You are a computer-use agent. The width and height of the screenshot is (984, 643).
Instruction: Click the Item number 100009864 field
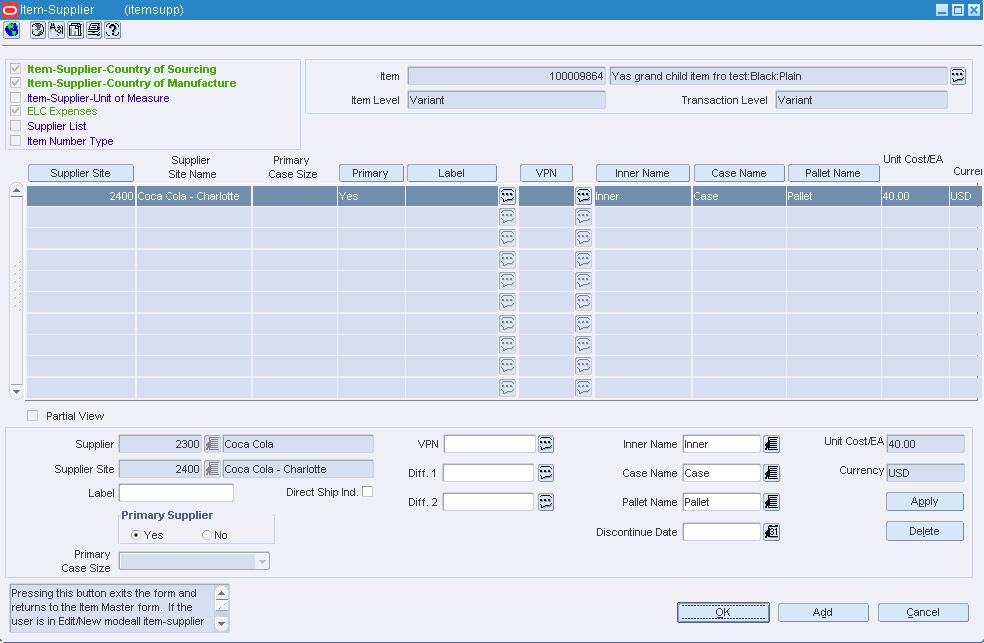pyautogui.click(x=506, y=76)
